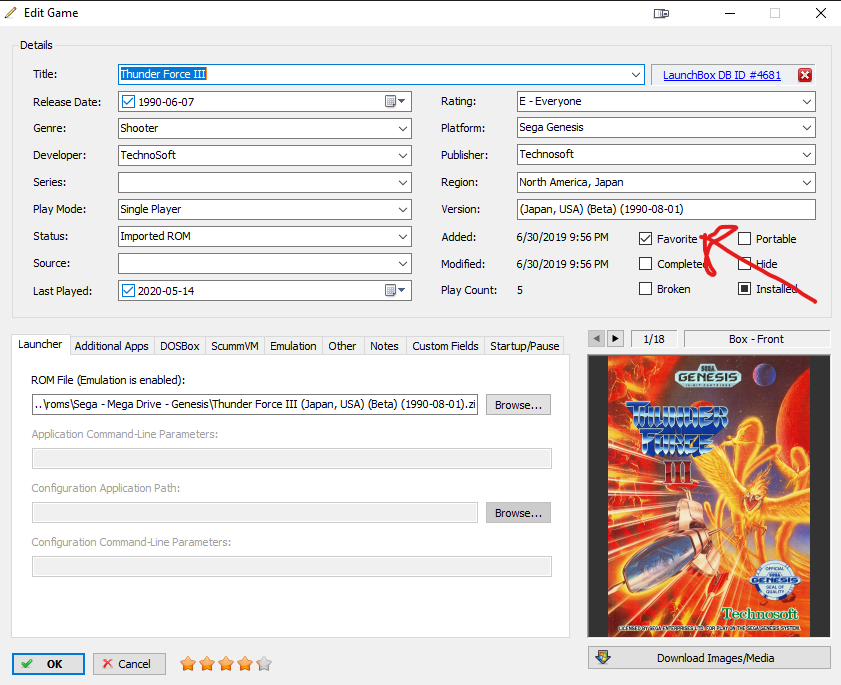This screenshot has width=841, height=685.
Task: Expand the Publisher dropdown
Action: (x=807, y=154)
